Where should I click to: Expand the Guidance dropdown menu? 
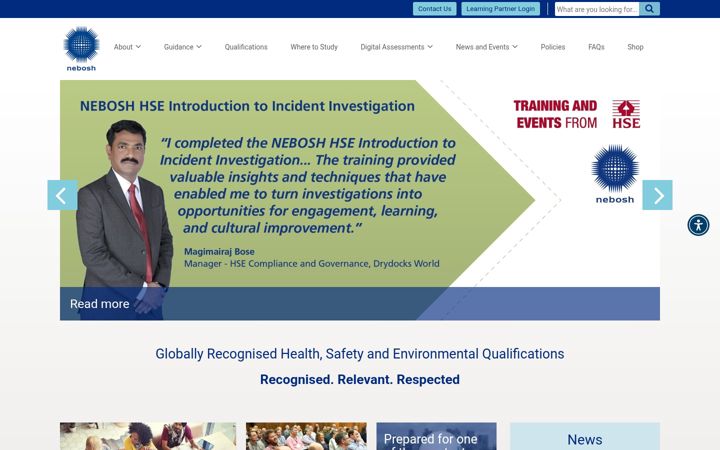point(183,47)
